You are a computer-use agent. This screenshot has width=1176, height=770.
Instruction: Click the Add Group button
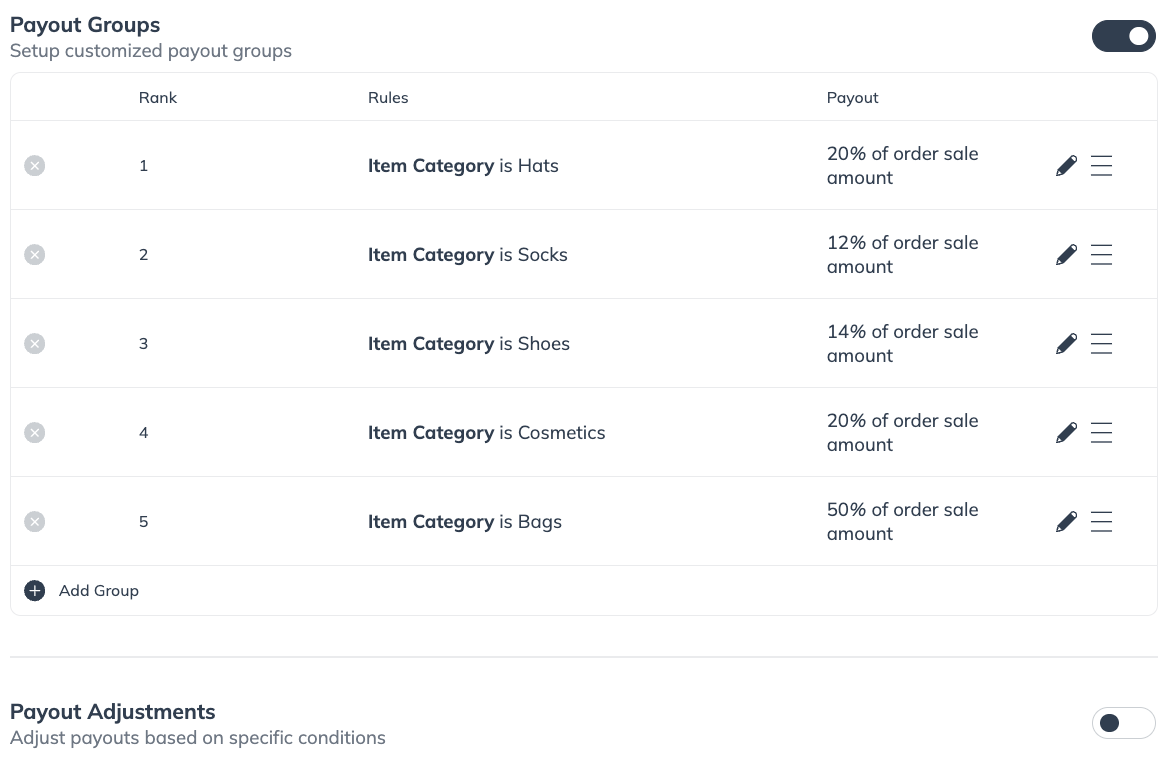coord(98,591)
